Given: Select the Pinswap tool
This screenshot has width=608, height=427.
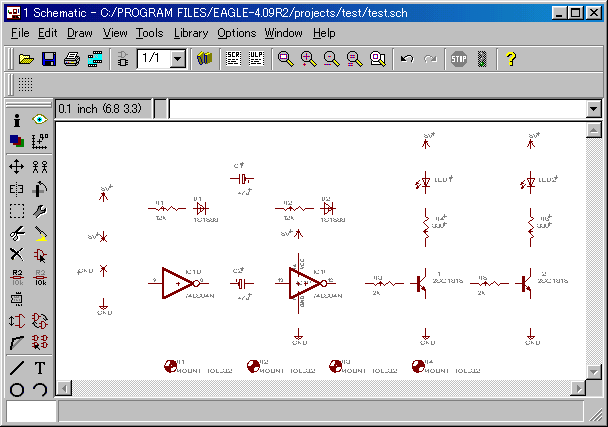Looking at the screenshot, I should click(x=17, y=321).
